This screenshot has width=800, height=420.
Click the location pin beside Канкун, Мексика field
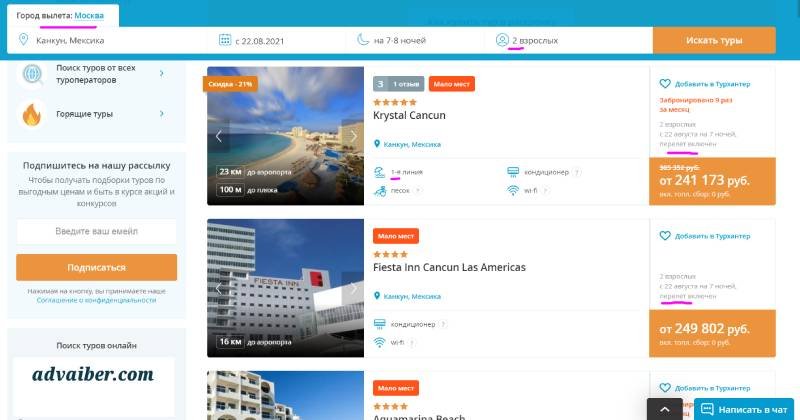[x=23, y=40]
